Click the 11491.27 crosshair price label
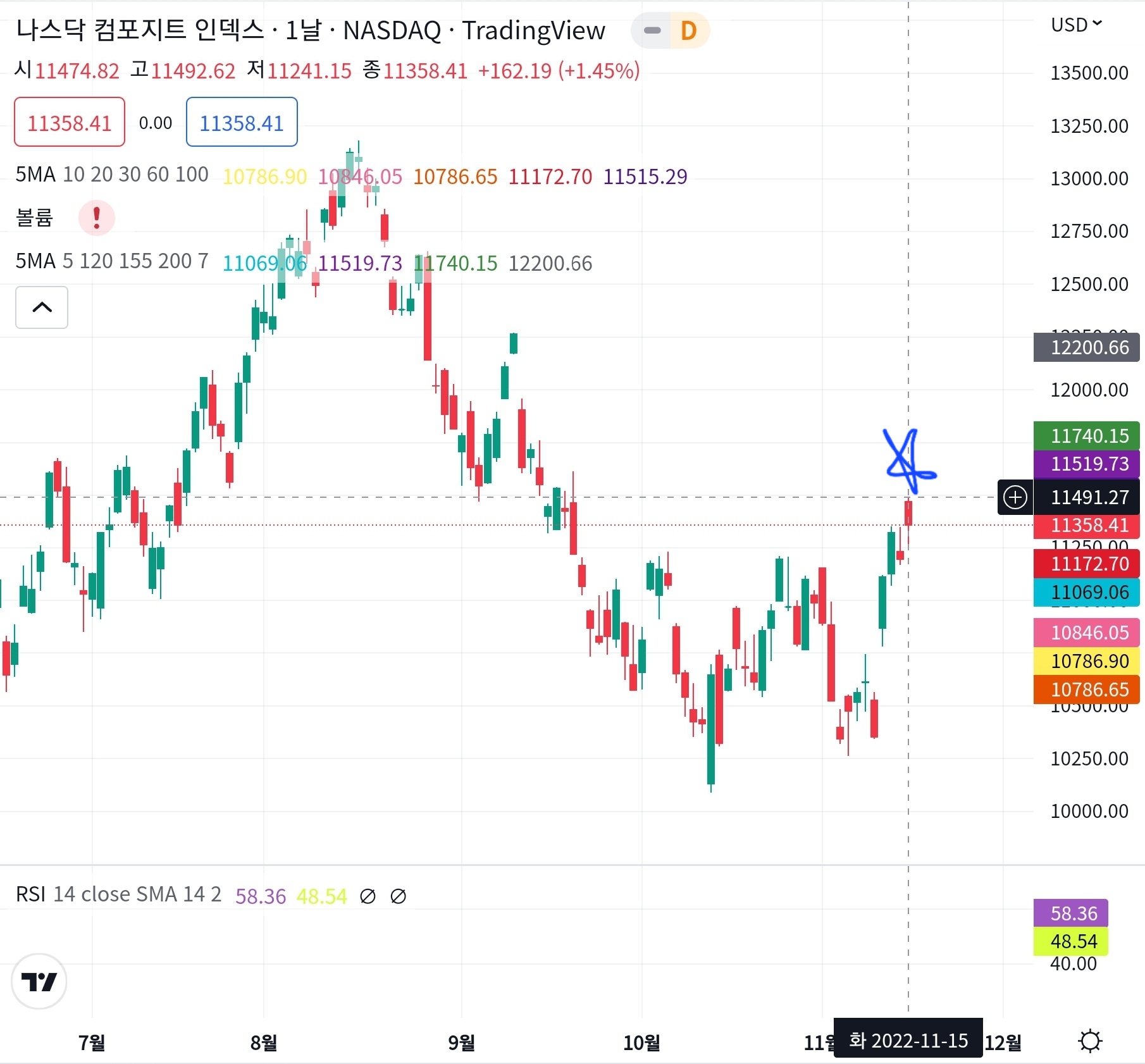The height and width of the screenshot is (1064, 1145). point(1087,497)
